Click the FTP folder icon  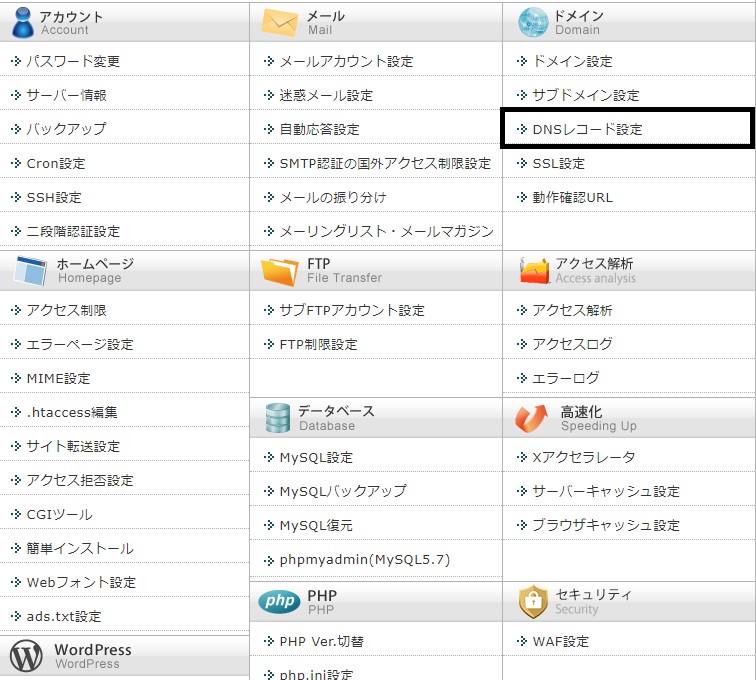[x=280, y=271]
